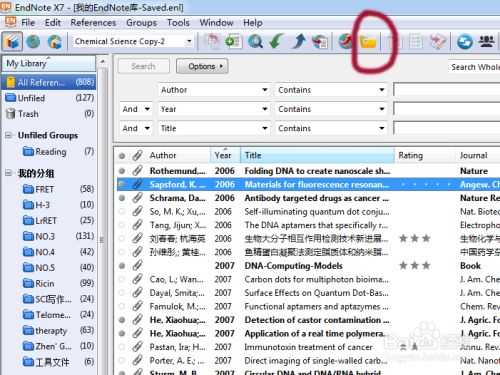Click the Export blue up-arrow icon
This screenshot has width=500, height=375.
click(299, 42)
